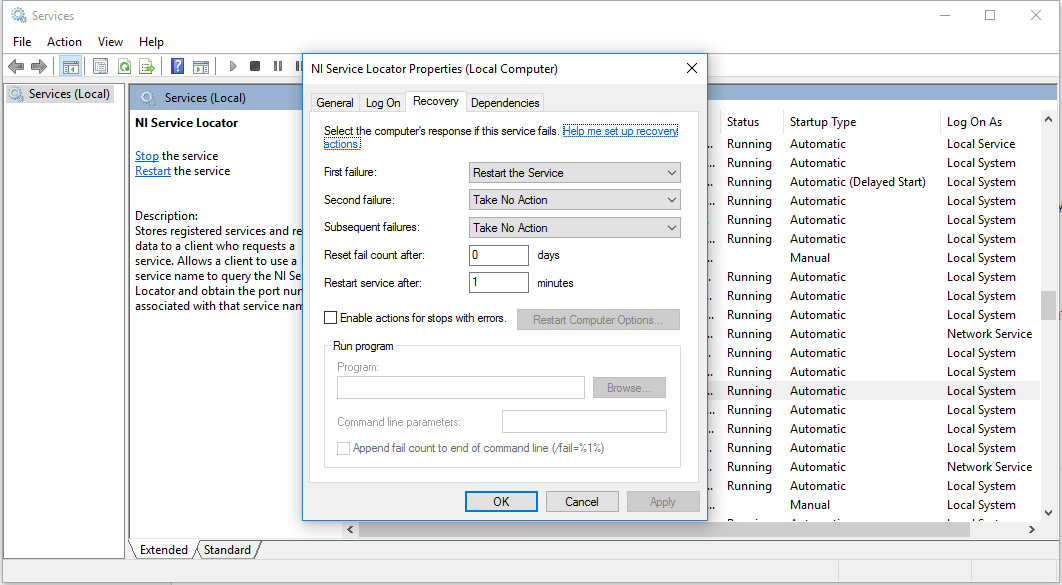Click the Command line parameters field

tap(584, 422)
